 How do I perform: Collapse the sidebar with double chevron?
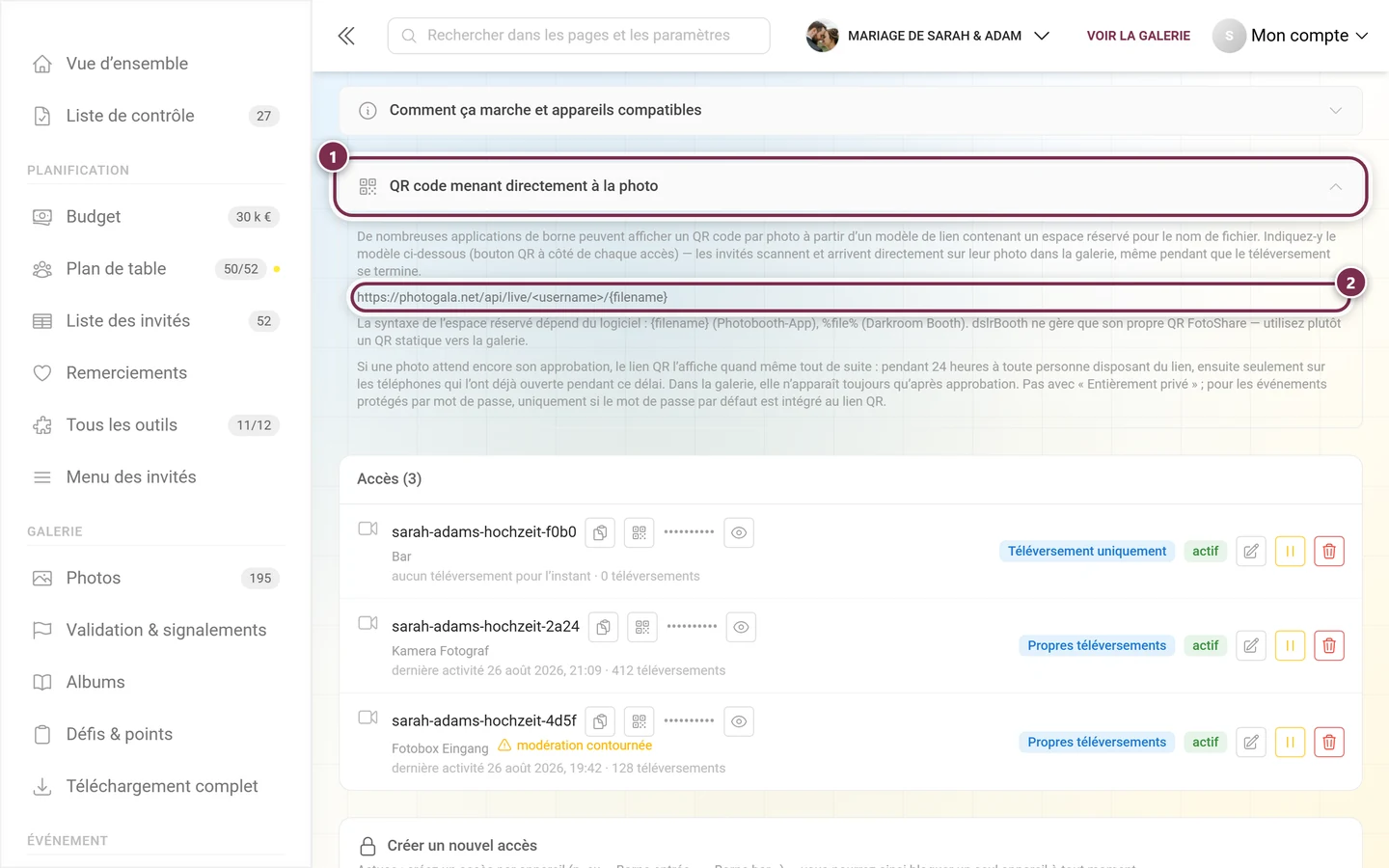coord(346,36)
